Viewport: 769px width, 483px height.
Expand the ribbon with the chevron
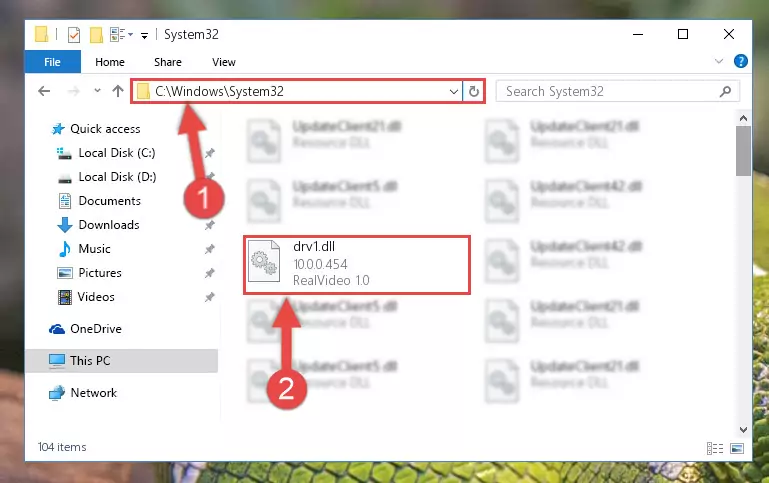718,61
